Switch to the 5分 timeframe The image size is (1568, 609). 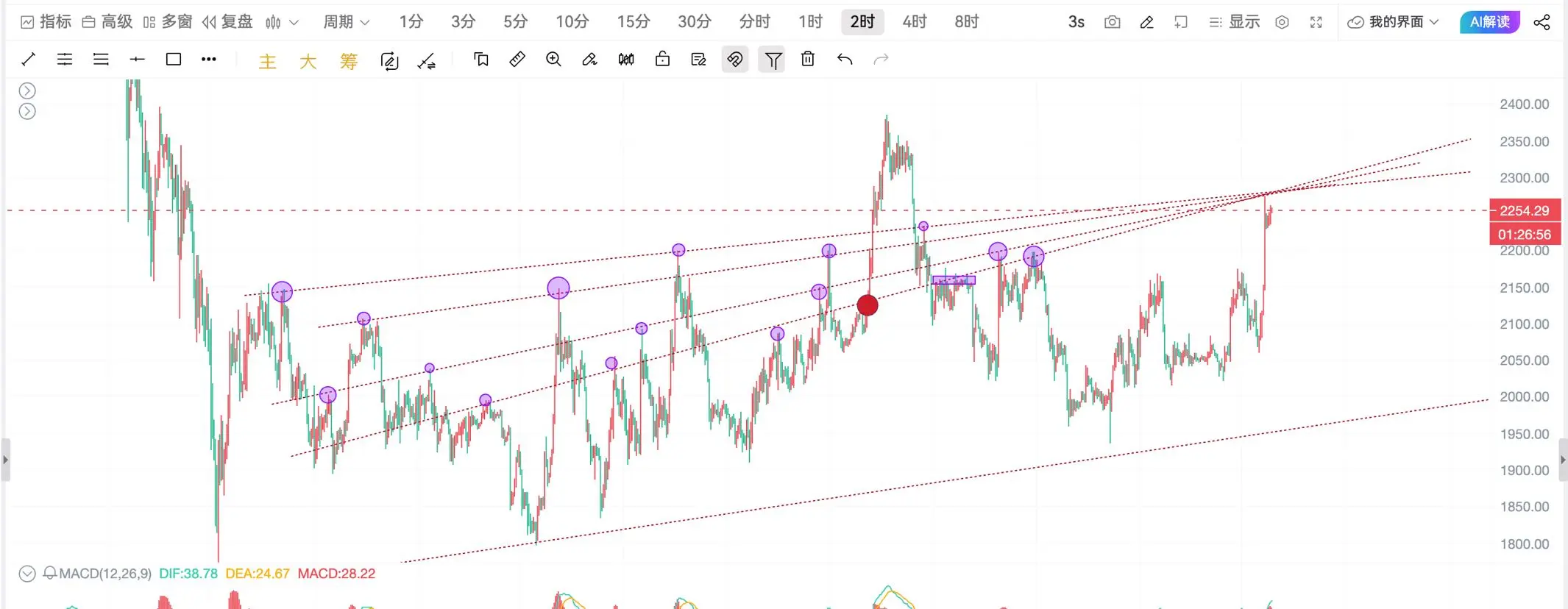pyautogui.click(x=516, y=22)
